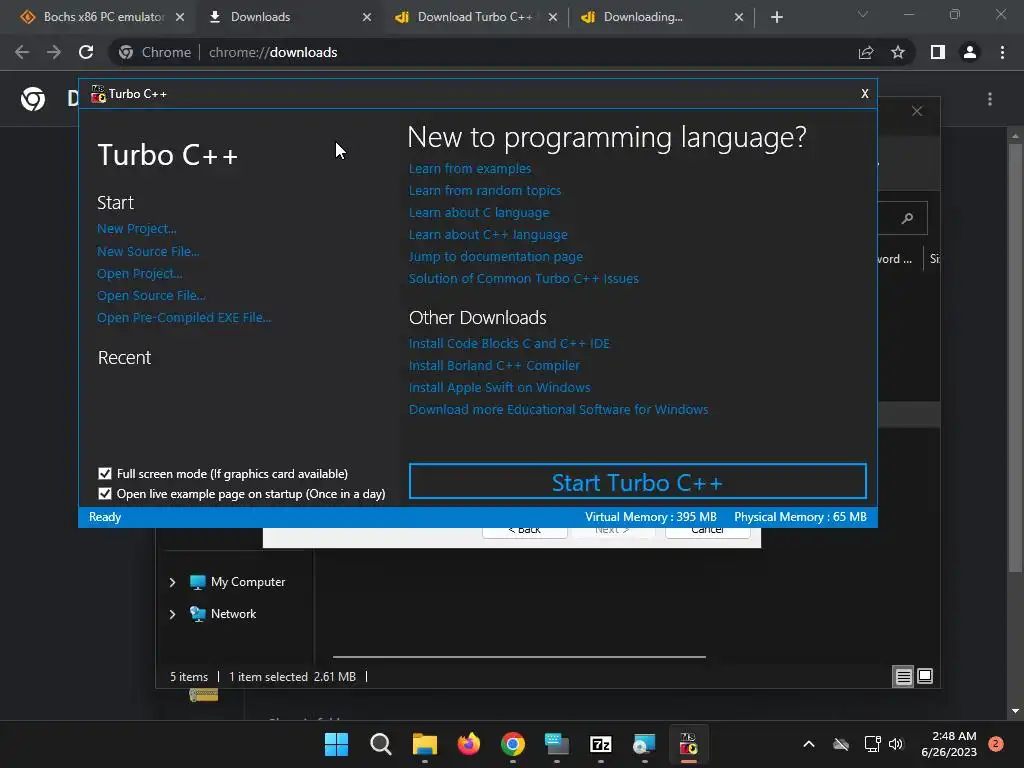Click Chrome forward arrow
Viewport: 1024px width, 768px height.
pyautogui.click(x=54, y=52)
